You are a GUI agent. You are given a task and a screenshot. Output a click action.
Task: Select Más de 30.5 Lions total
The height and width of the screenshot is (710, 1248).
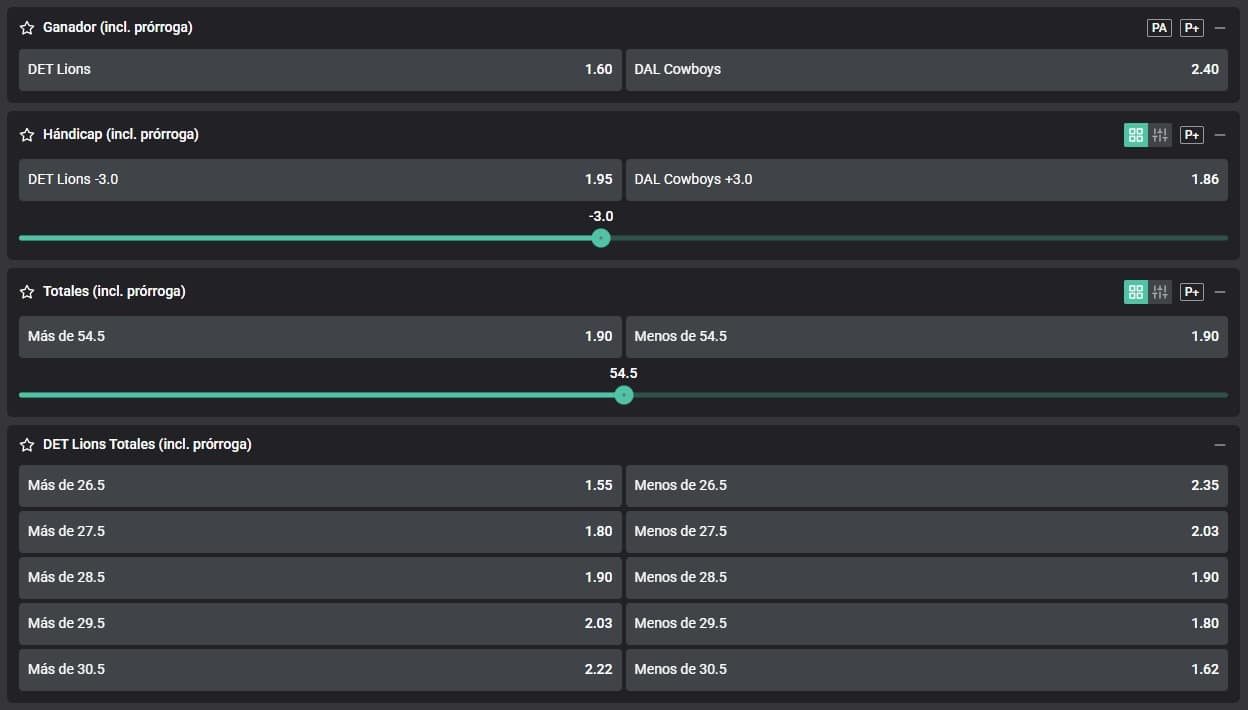click(x=320, y=670)
